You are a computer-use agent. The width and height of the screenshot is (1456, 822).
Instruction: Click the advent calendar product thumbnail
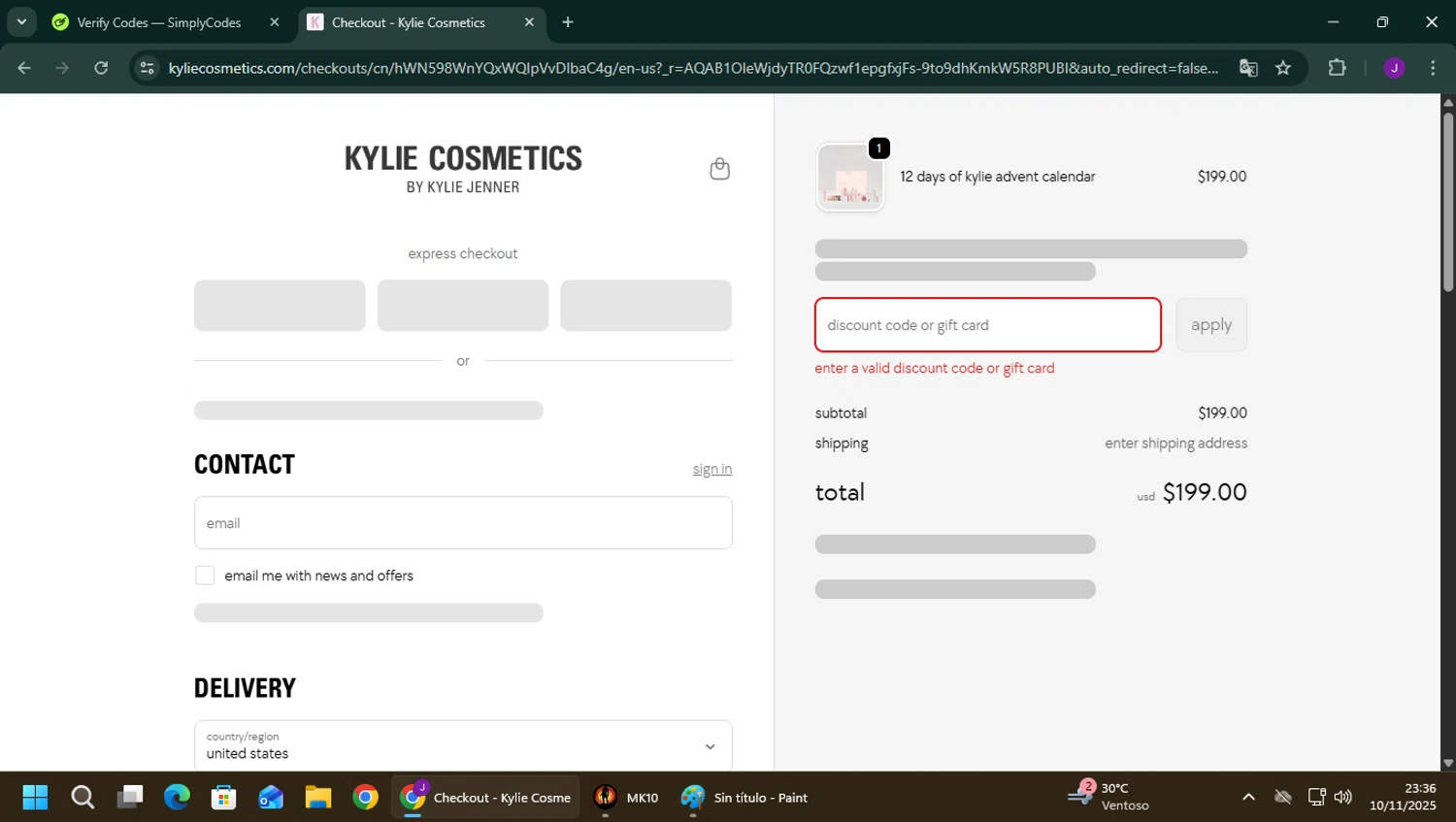click(x=850, y=177)
